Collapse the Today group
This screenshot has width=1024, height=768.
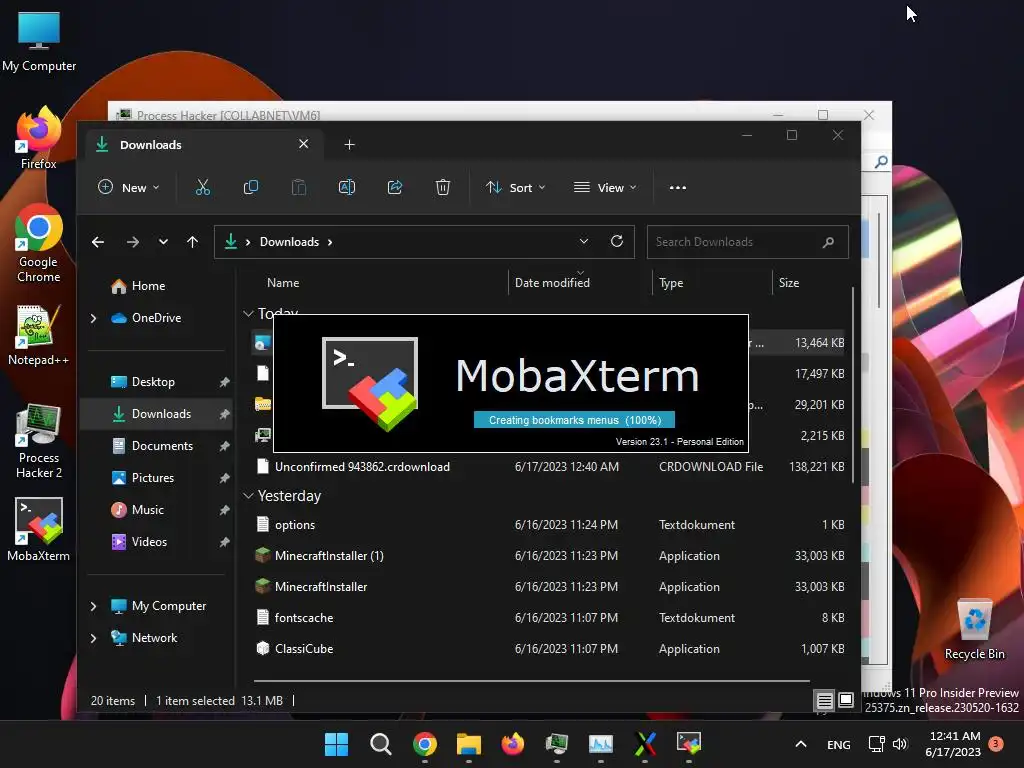(248, 313)
